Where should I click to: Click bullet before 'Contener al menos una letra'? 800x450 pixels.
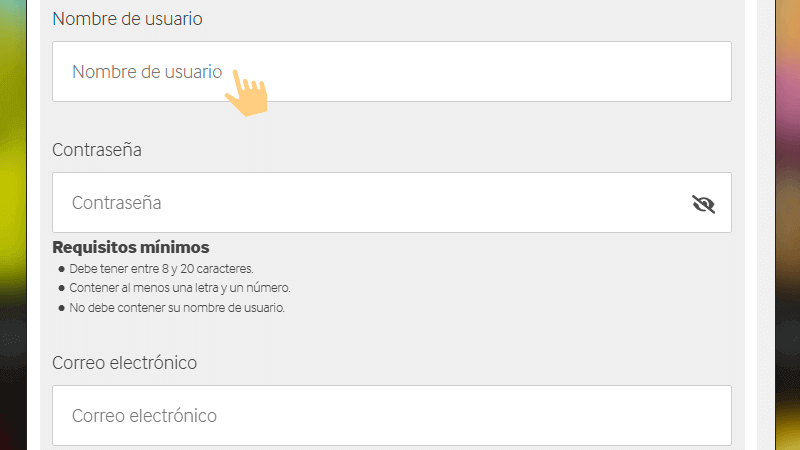point(61,289)
